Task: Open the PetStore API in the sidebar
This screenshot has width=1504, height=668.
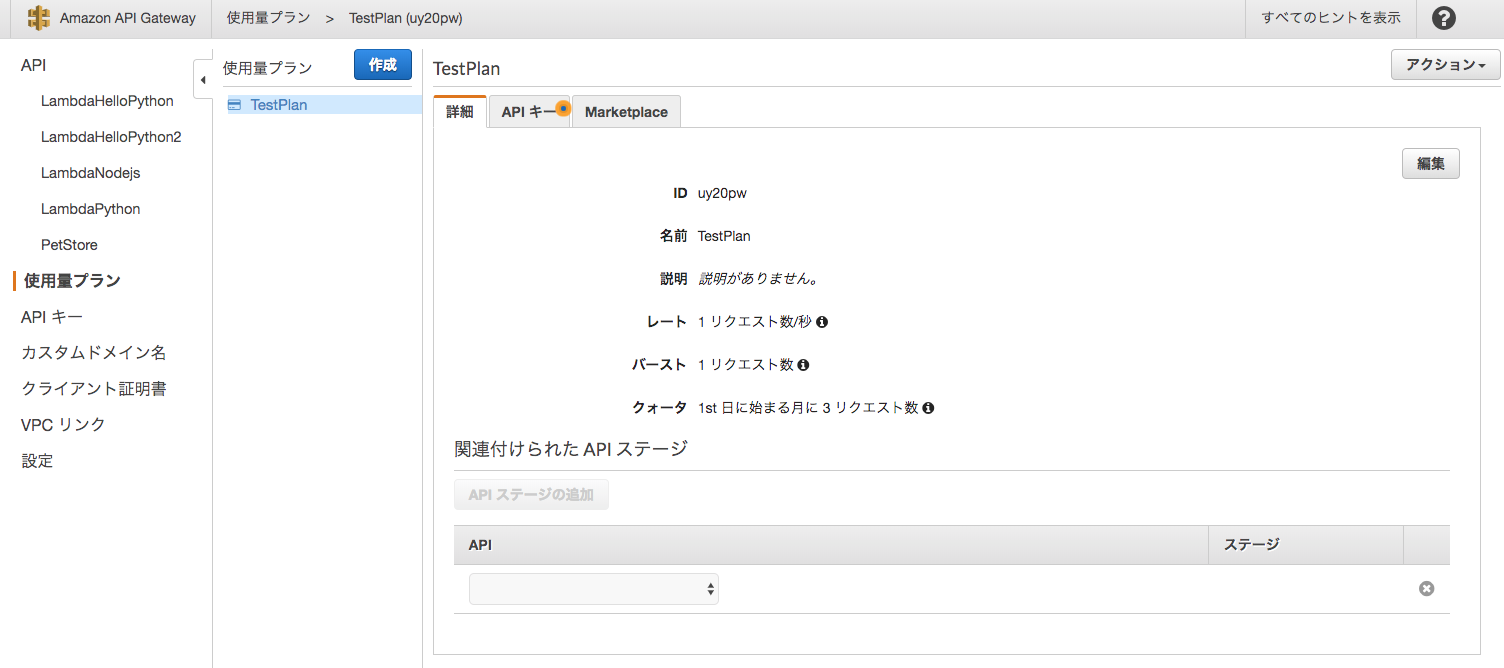Action: point(69,244)
